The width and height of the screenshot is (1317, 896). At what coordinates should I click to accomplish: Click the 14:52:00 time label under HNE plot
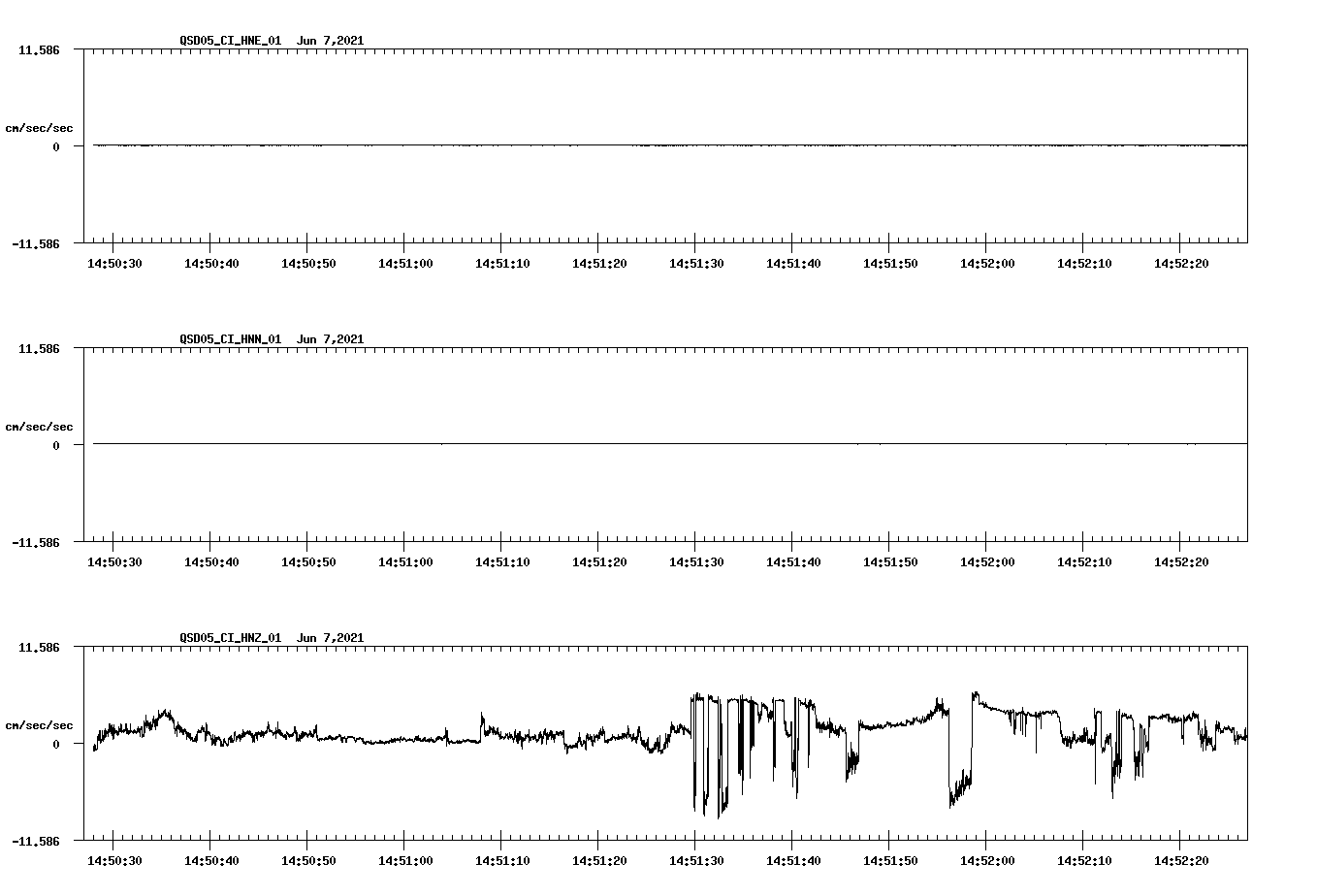987,264
